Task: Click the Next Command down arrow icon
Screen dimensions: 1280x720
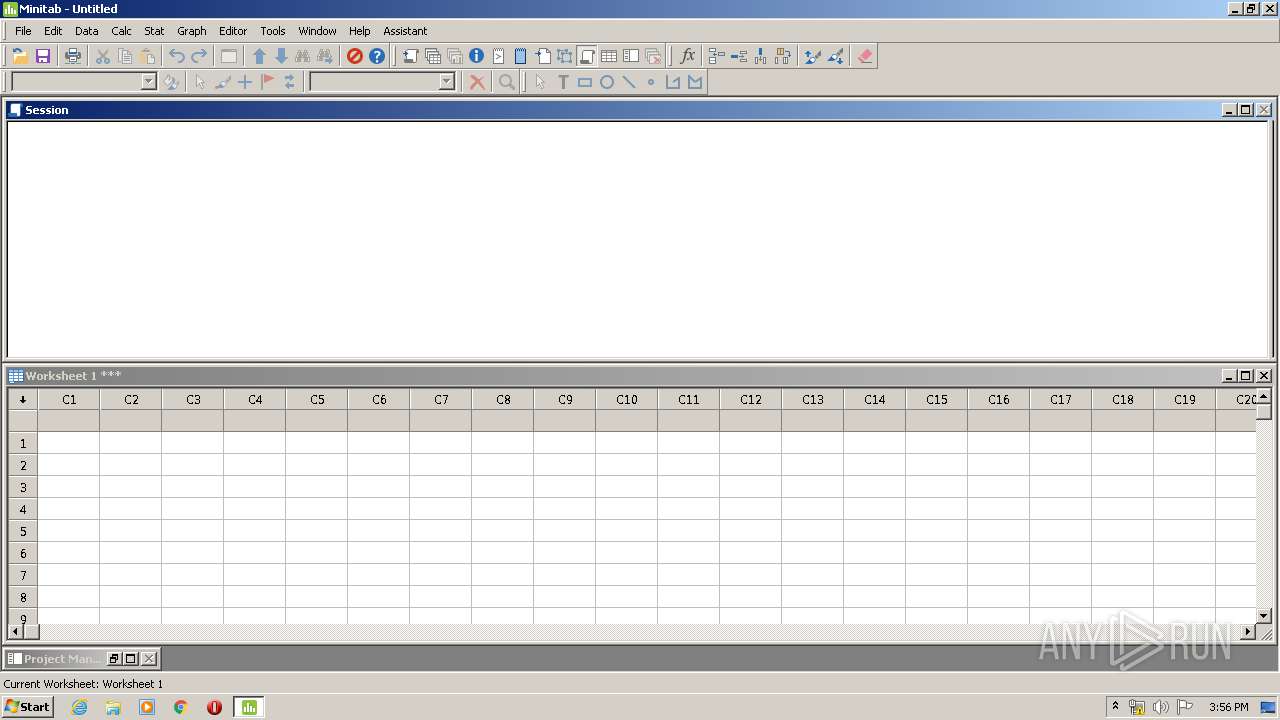Action: 281,56
